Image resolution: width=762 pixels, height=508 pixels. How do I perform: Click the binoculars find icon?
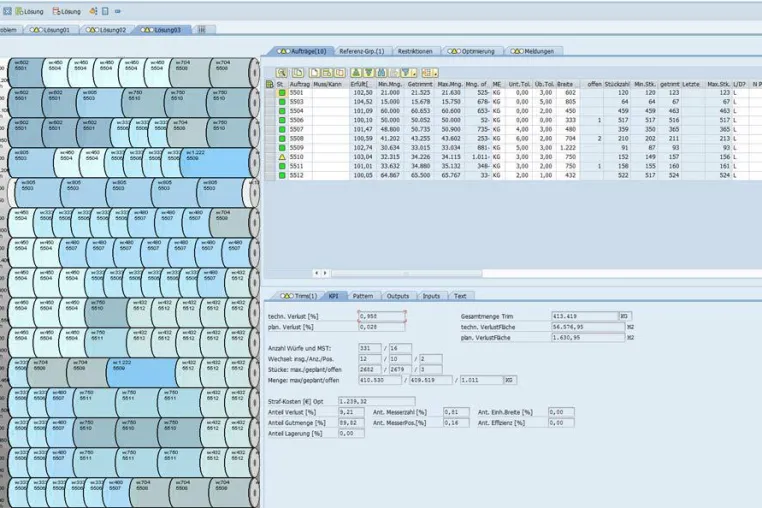pos(381,73)
